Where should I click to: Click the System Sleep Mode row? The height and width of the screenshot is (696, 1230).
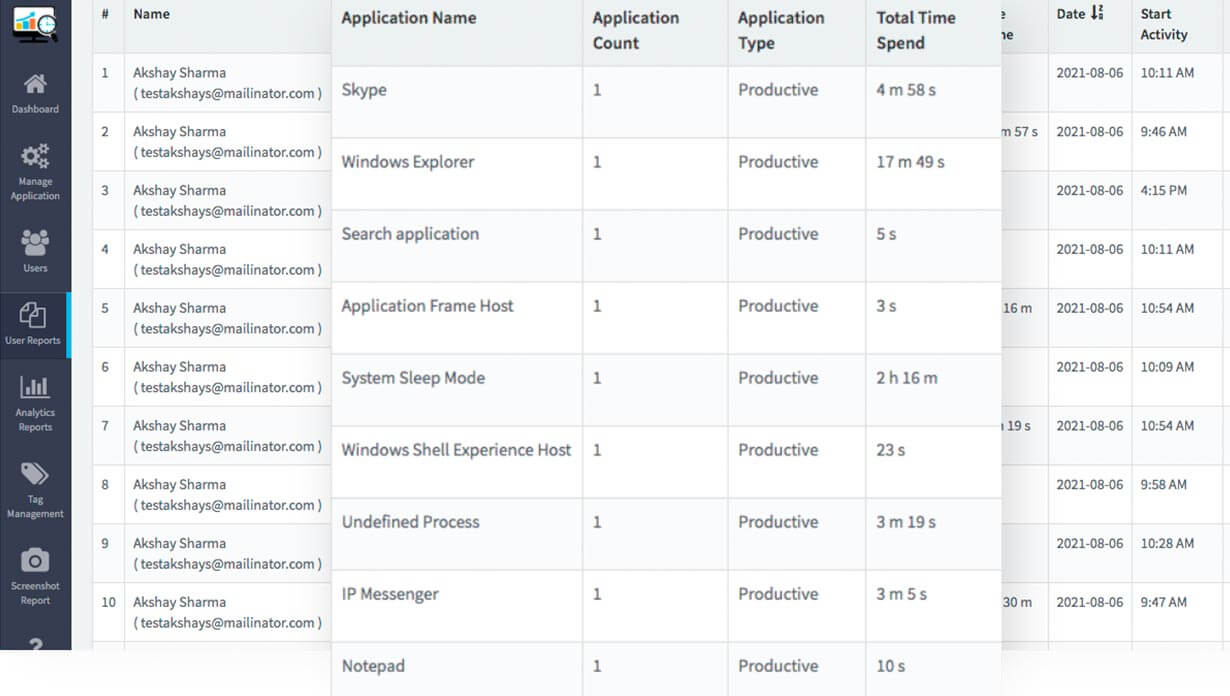[x=412, y=377]
